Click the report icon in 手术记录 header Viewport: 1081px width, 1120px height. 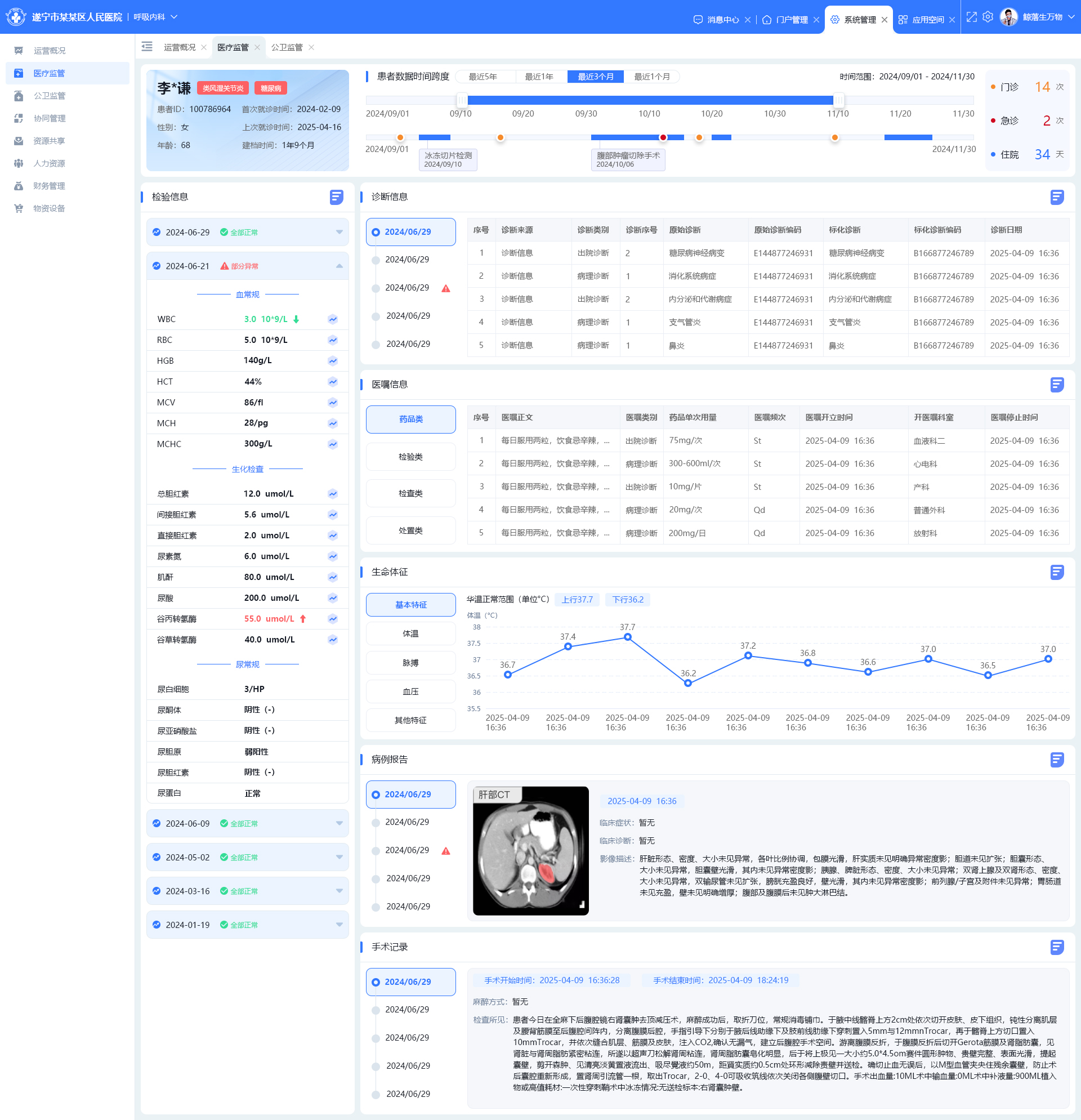click(1056, 947)
